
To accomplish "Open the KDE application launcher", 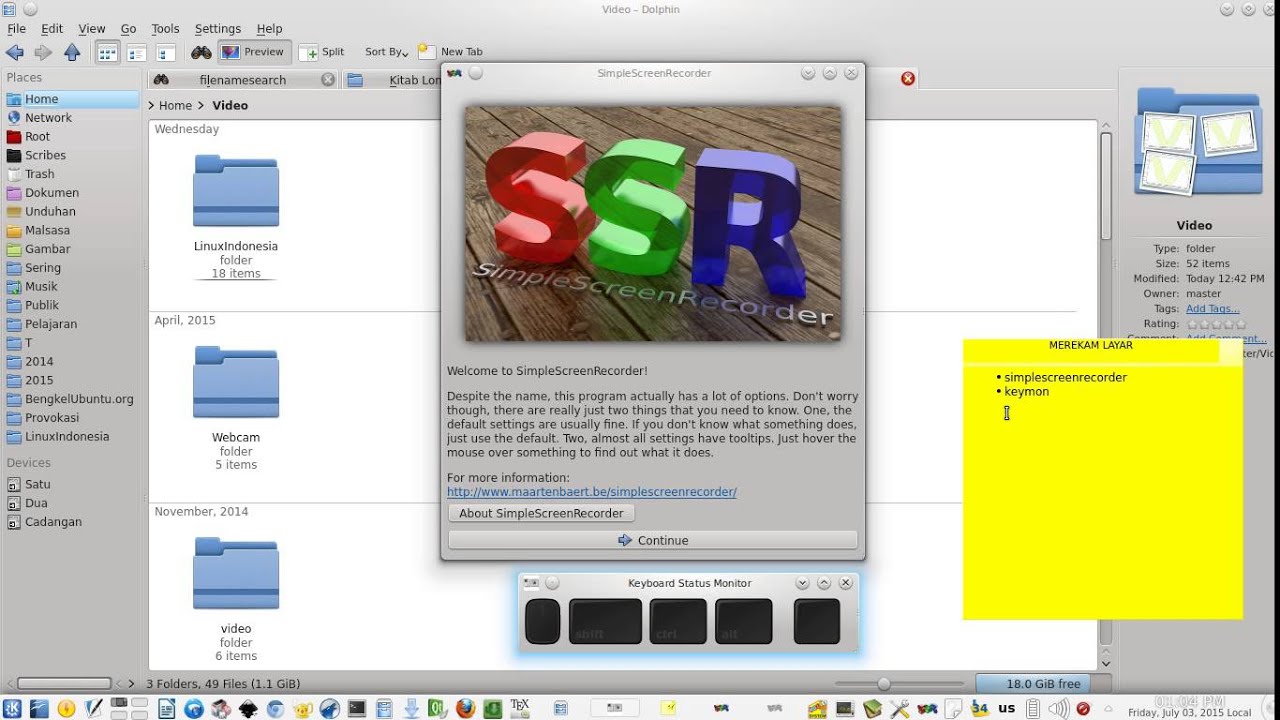I will [x=13, y=709].
